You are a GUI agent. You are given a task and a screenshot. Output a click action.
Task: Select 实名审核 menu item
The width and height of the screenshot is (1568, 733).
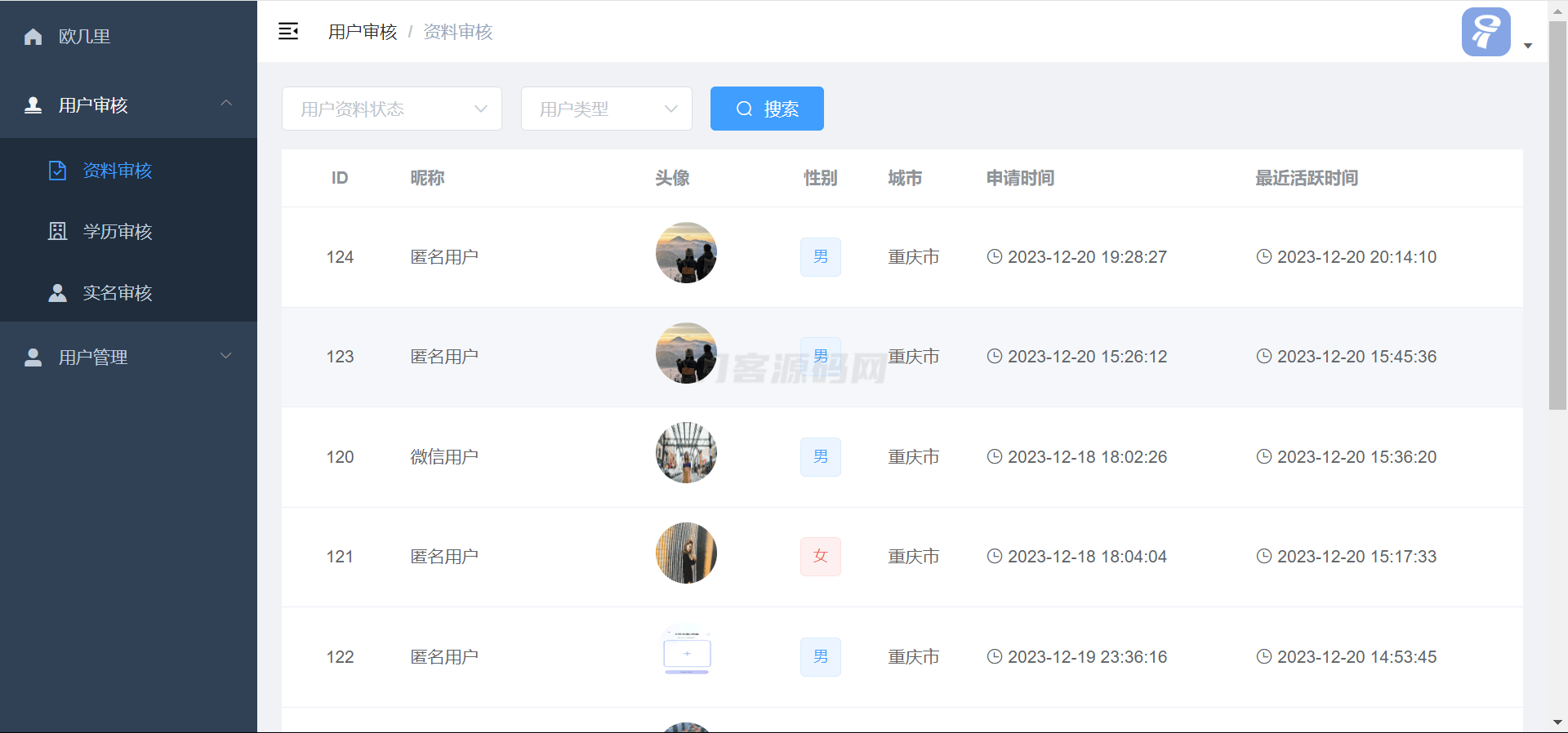[118, 293]
